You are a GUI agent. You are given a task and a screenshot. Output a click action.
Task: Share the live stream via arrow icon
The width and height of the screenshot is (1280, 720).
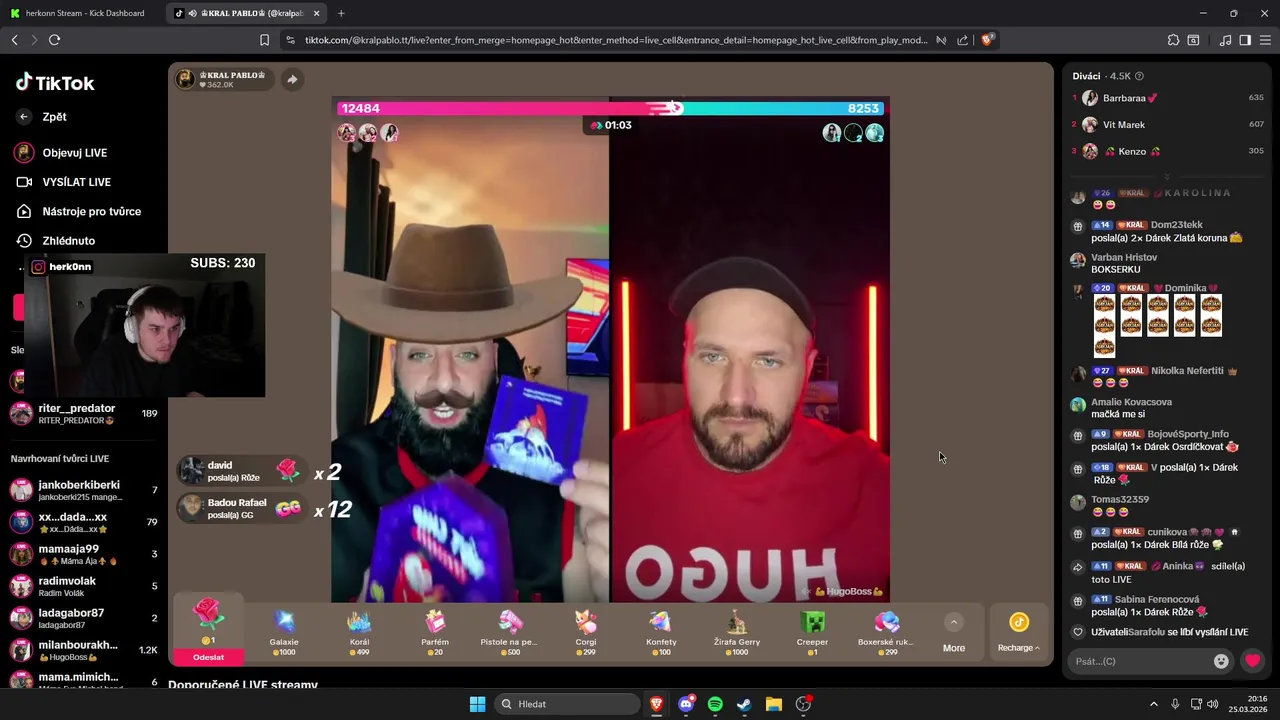[292, 79]
